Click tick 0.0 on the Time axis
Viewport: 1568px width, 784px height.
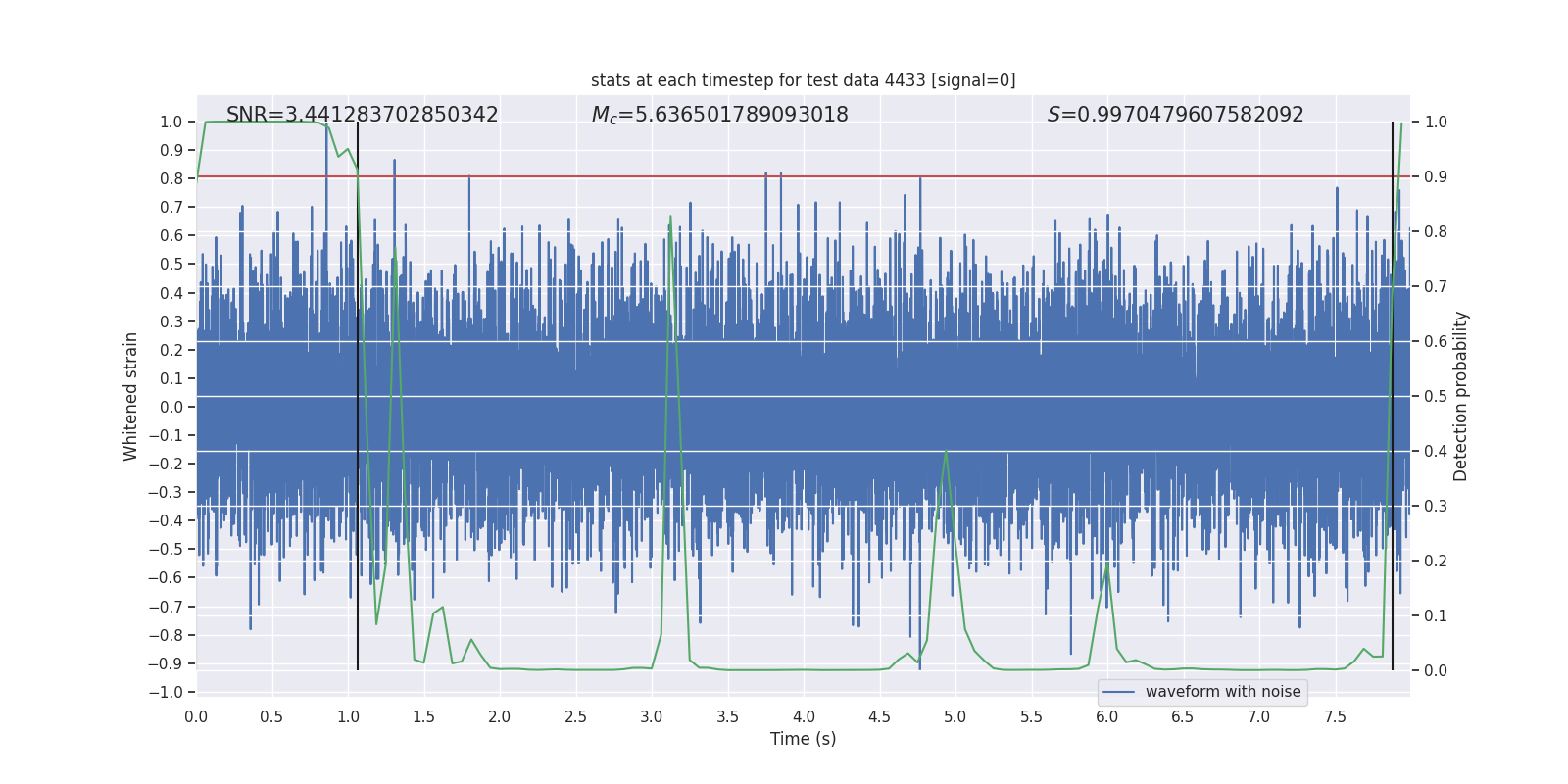pos(196,716)
